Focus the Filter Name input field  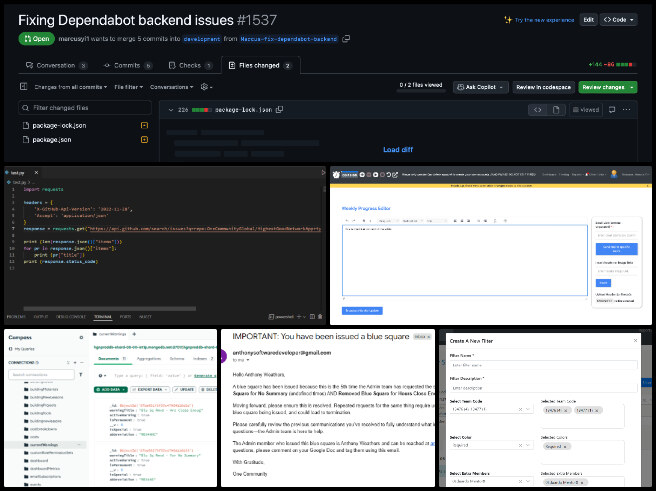[x=543, y=365]
